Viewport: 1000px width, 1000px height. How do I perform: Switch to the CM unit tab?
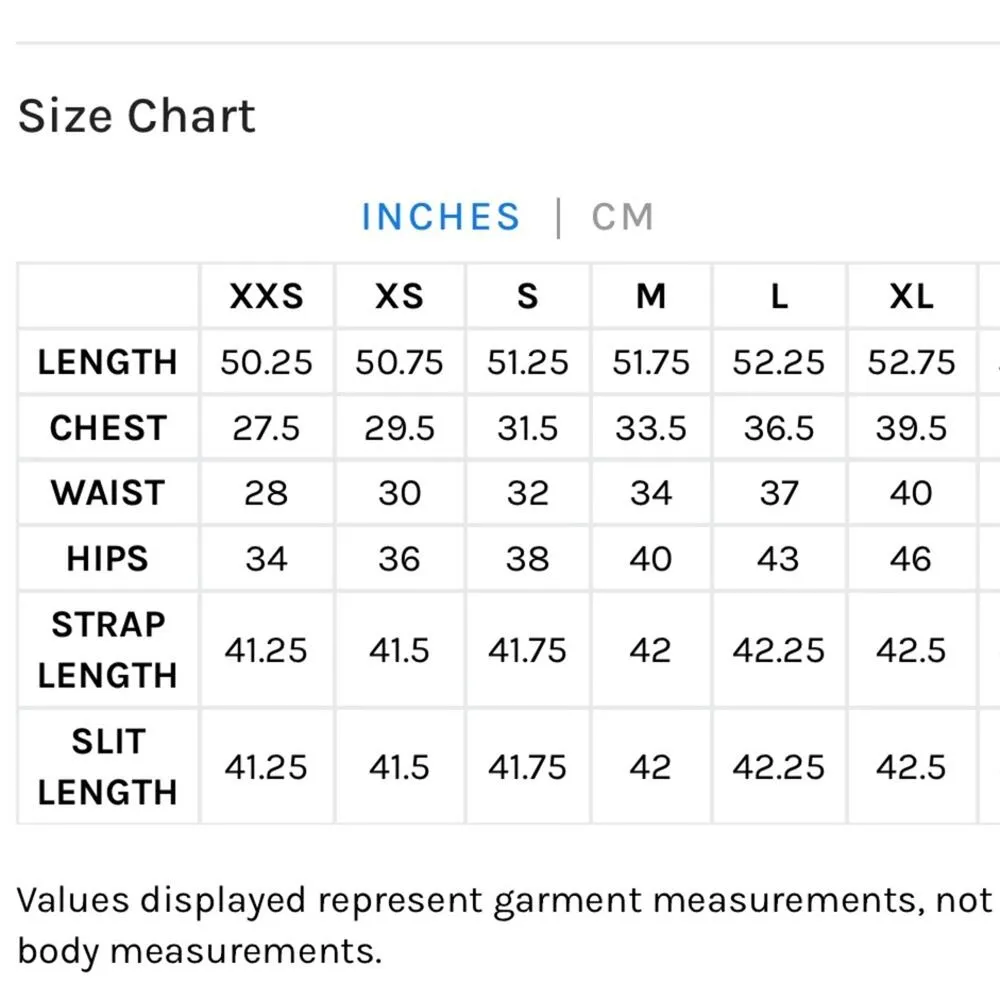622,217
